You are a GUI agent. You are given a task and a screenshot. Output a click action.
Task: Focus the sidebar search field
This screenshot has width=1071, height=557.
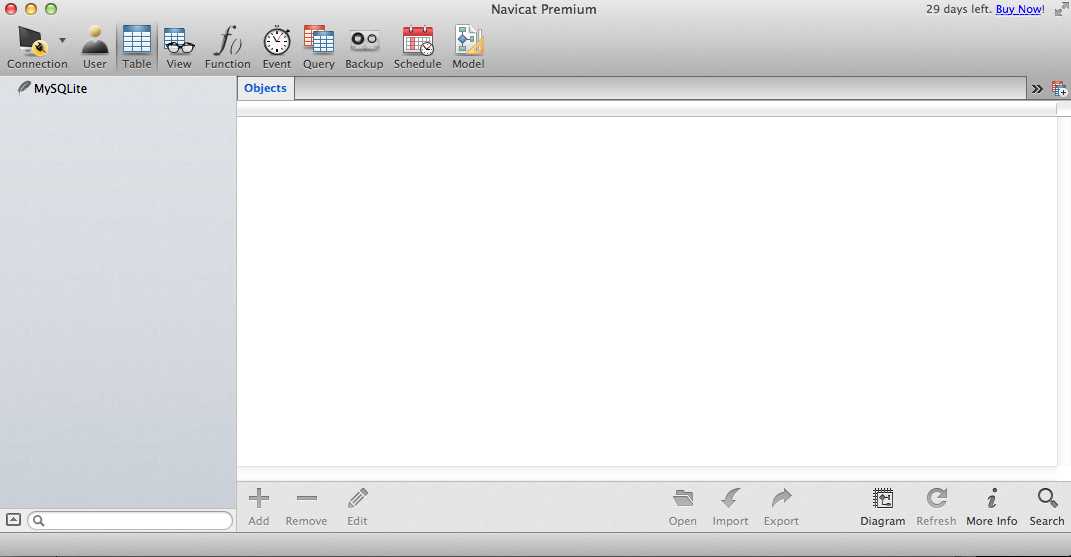[130, 521]
